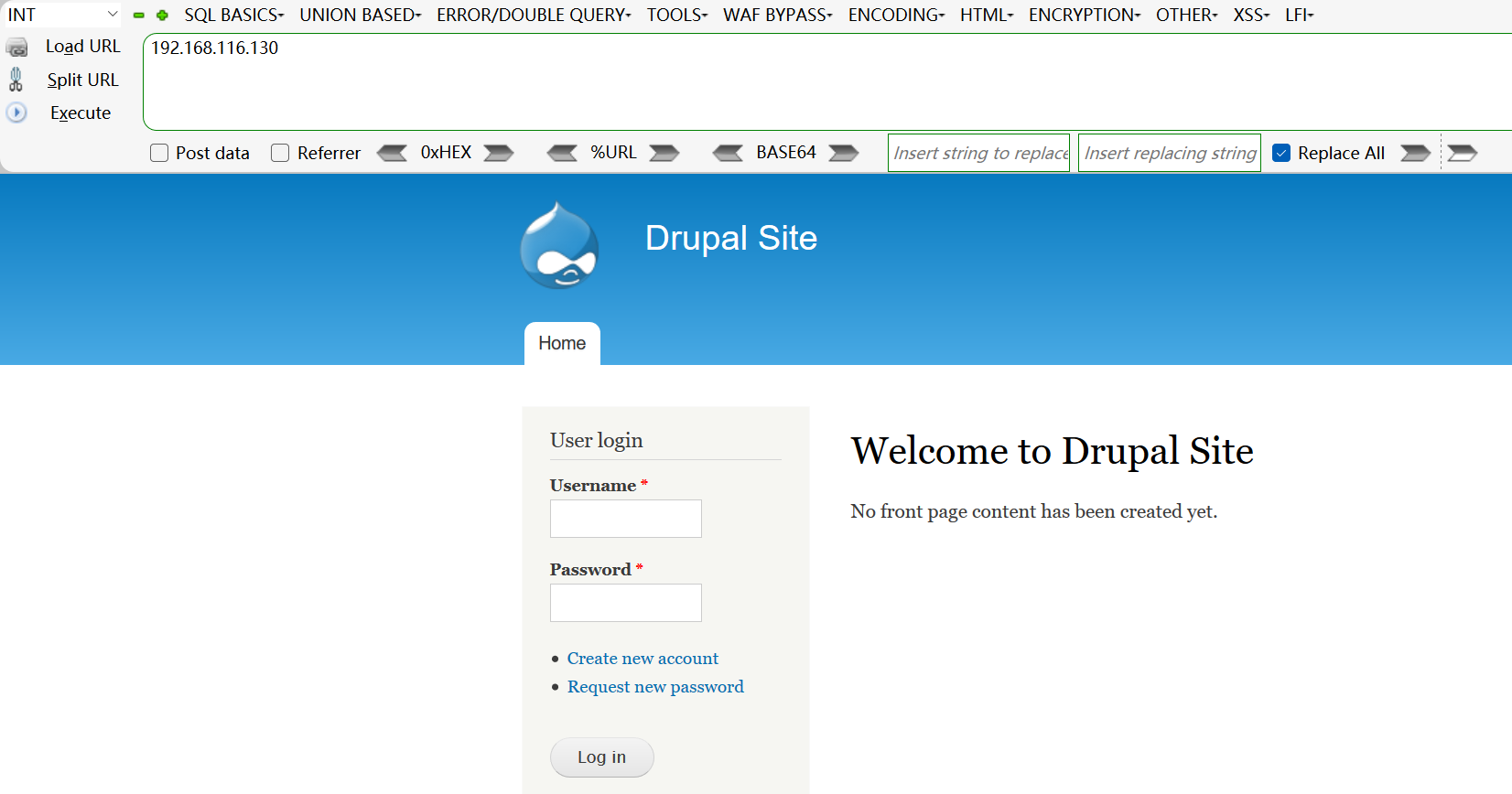1512x794 pixels.
Task: Click the Load URL icon
Action: click(16, 48)
